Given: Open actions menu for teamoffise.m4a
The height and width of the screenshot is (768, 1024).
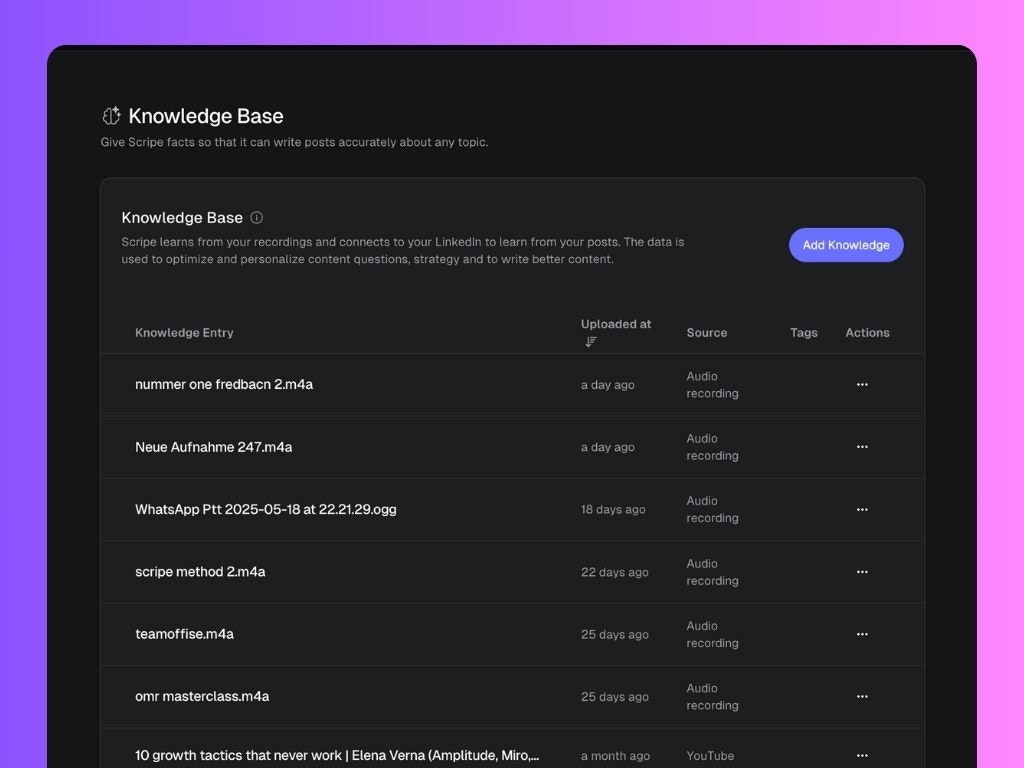Looking at the screenshot, I should (862, 634).
